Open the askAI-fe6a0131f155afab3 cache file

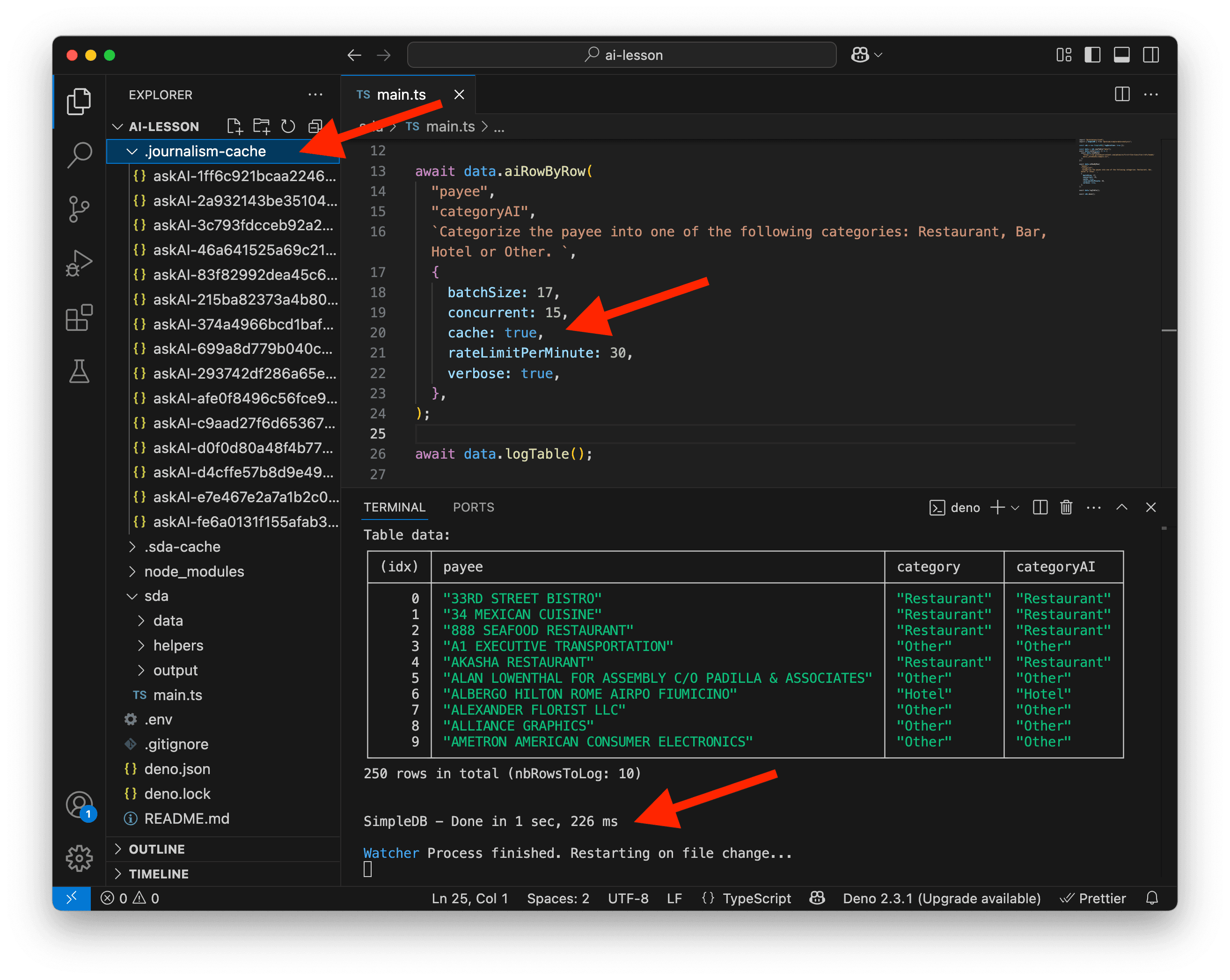point(223,521)
